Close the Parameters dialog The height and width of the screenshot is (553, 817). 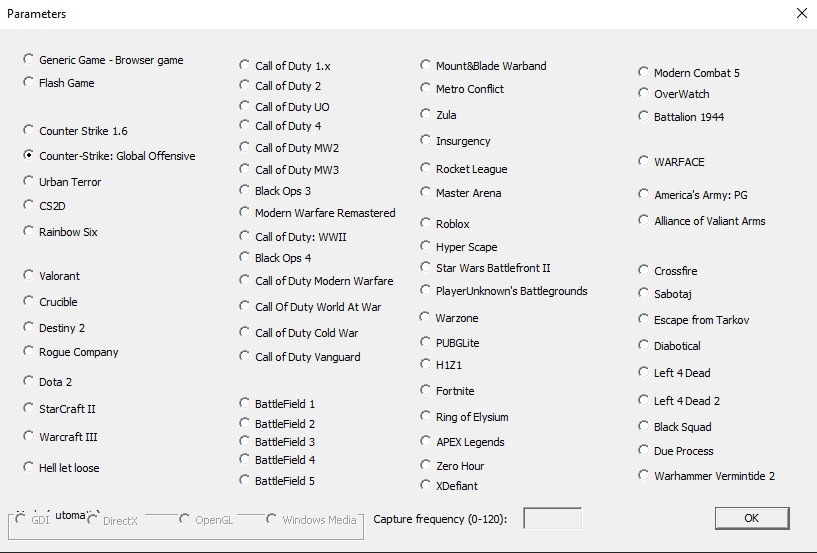pos(801,14)
